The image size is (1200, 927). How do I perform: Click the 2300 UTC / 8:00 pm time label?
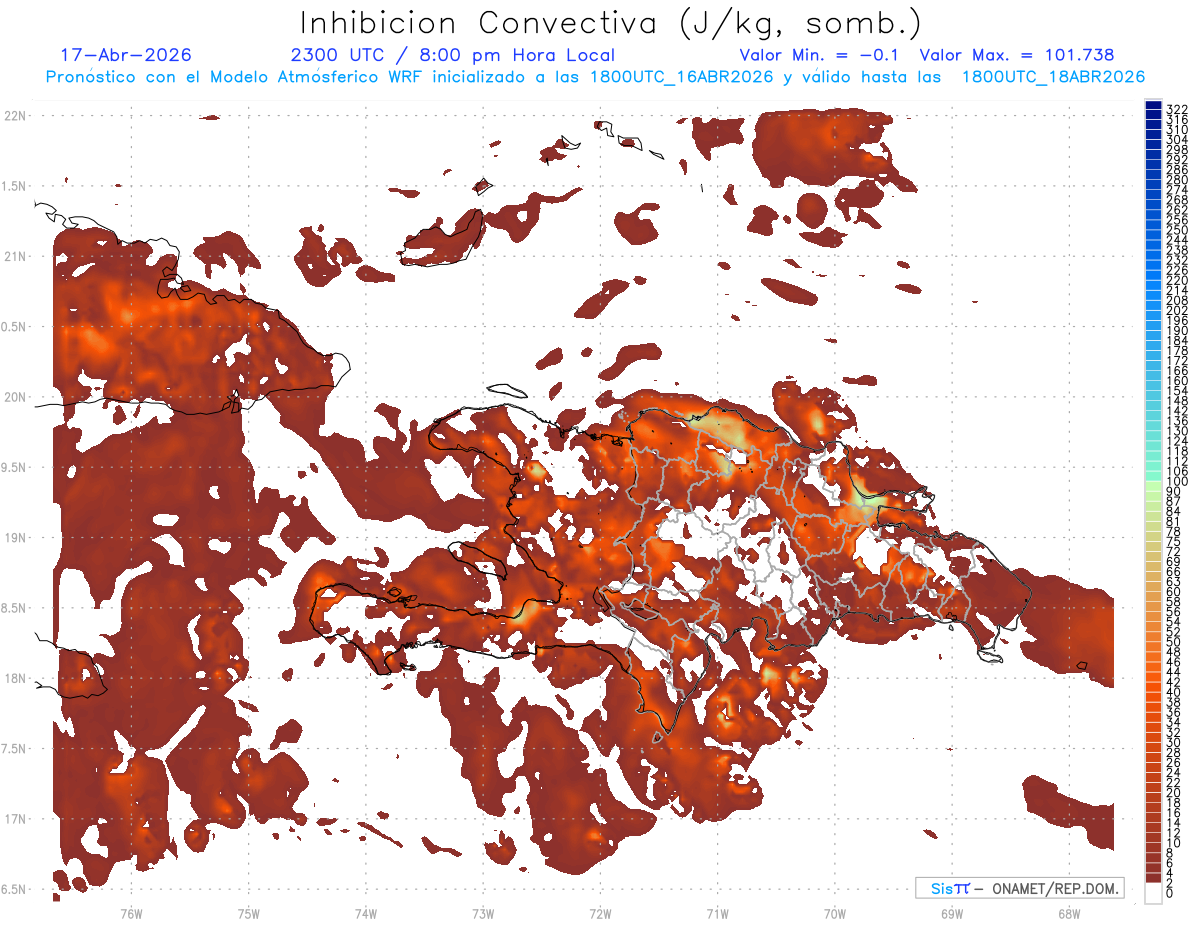pos(453,55)
